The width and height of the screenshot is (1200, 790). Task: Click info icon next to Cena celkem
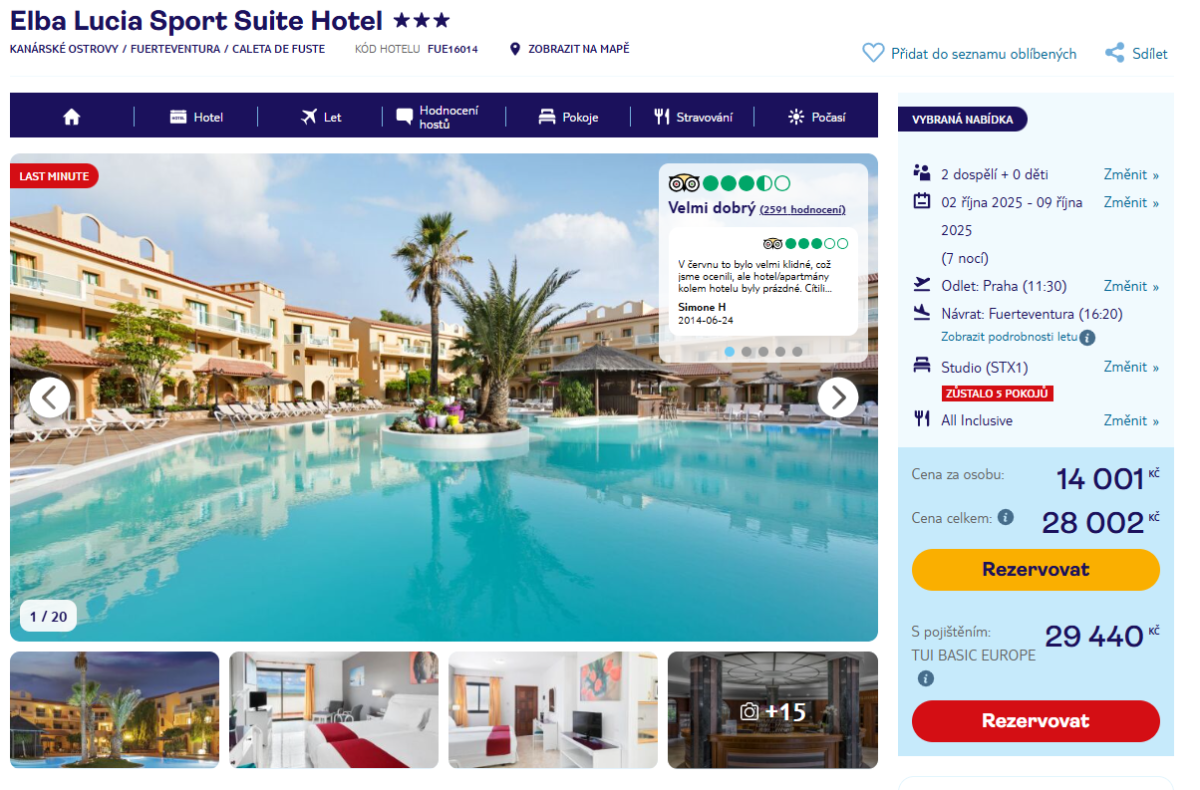coord(1006,517)
